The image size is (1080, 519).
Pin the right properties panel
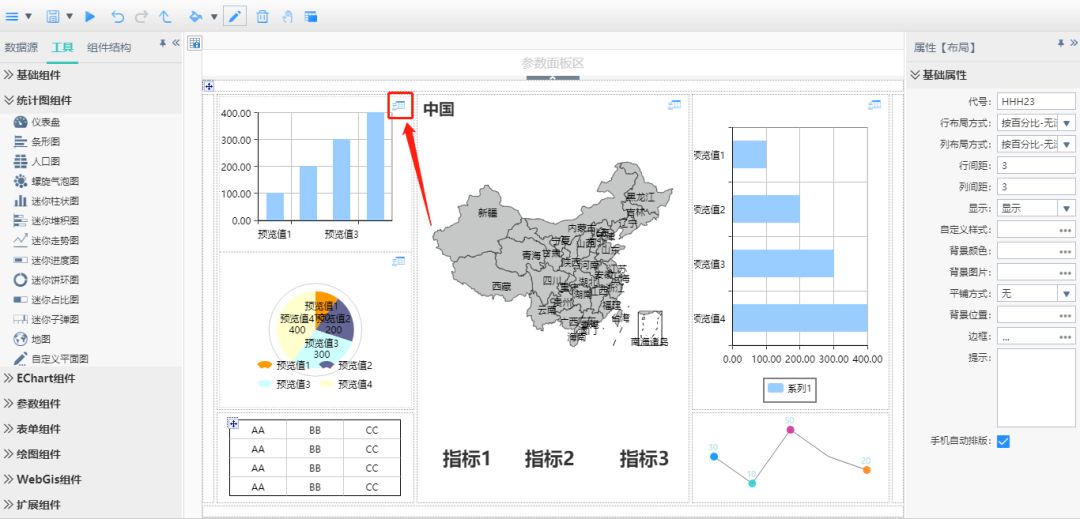tap(1061, 45)
